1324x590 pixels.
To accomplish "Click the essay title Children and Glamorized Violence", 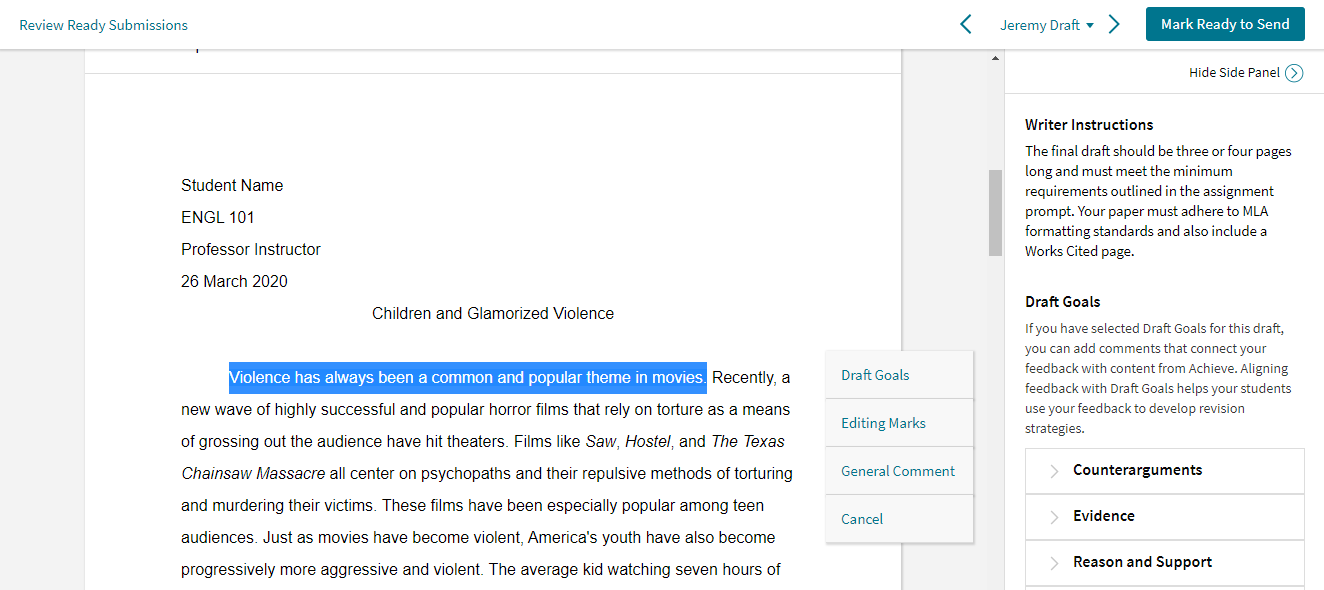I will point(492,314).
